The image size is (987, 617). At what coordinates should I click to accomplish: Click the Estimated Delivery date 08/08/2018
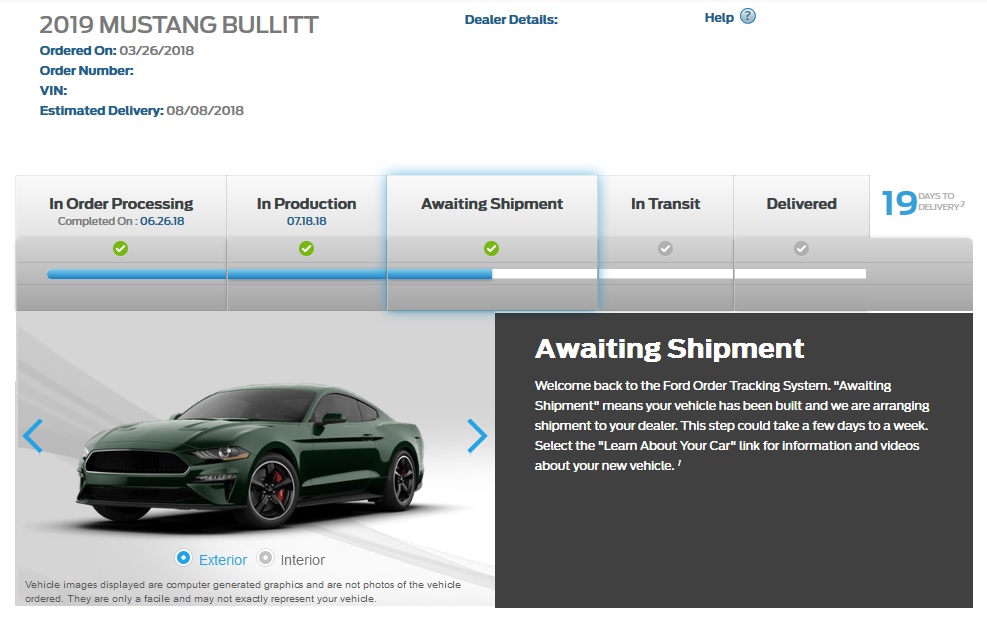(205, 111)
